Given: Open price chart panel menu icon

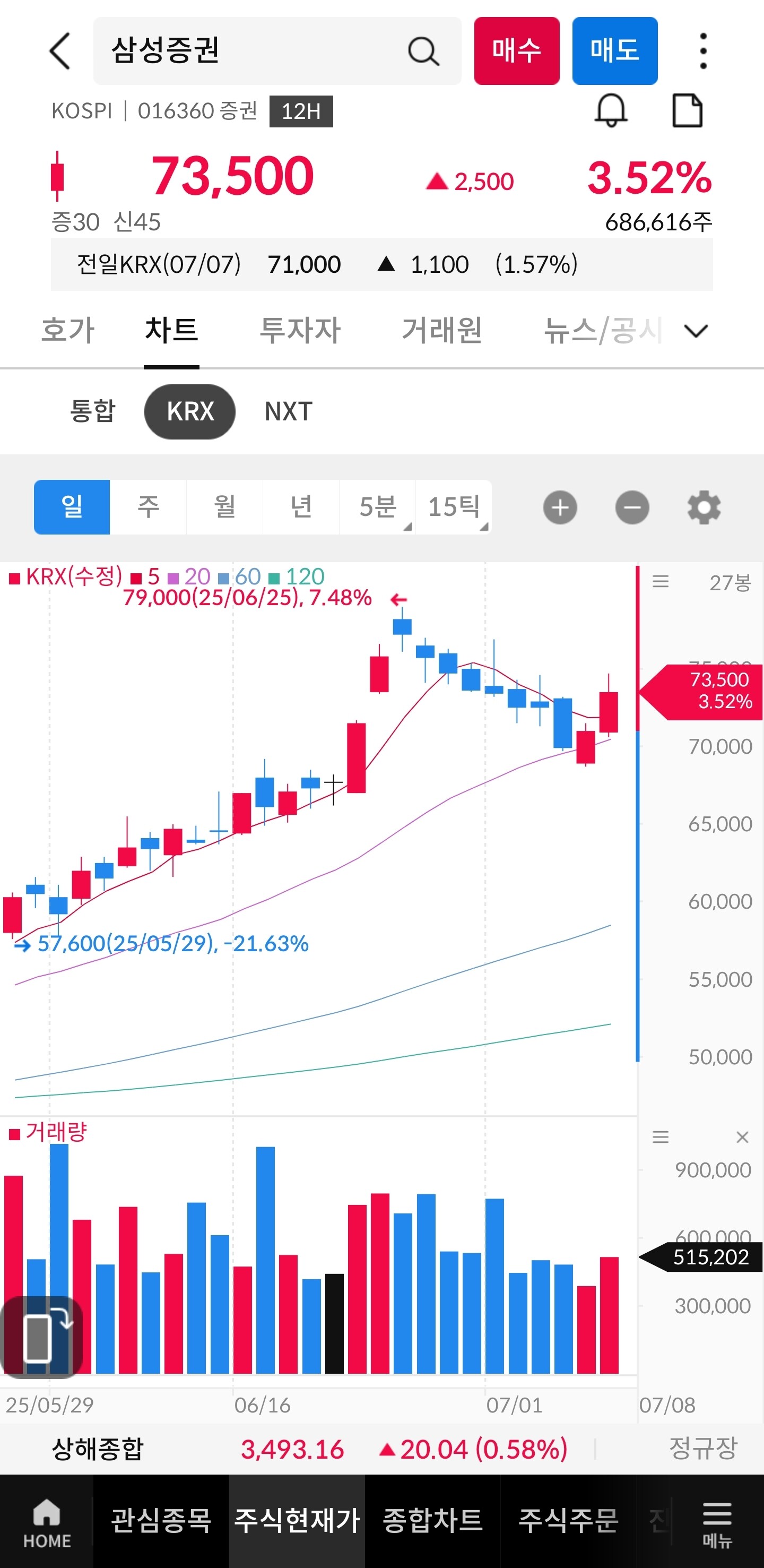Looking at the screenshot, I should click(661, 581).
